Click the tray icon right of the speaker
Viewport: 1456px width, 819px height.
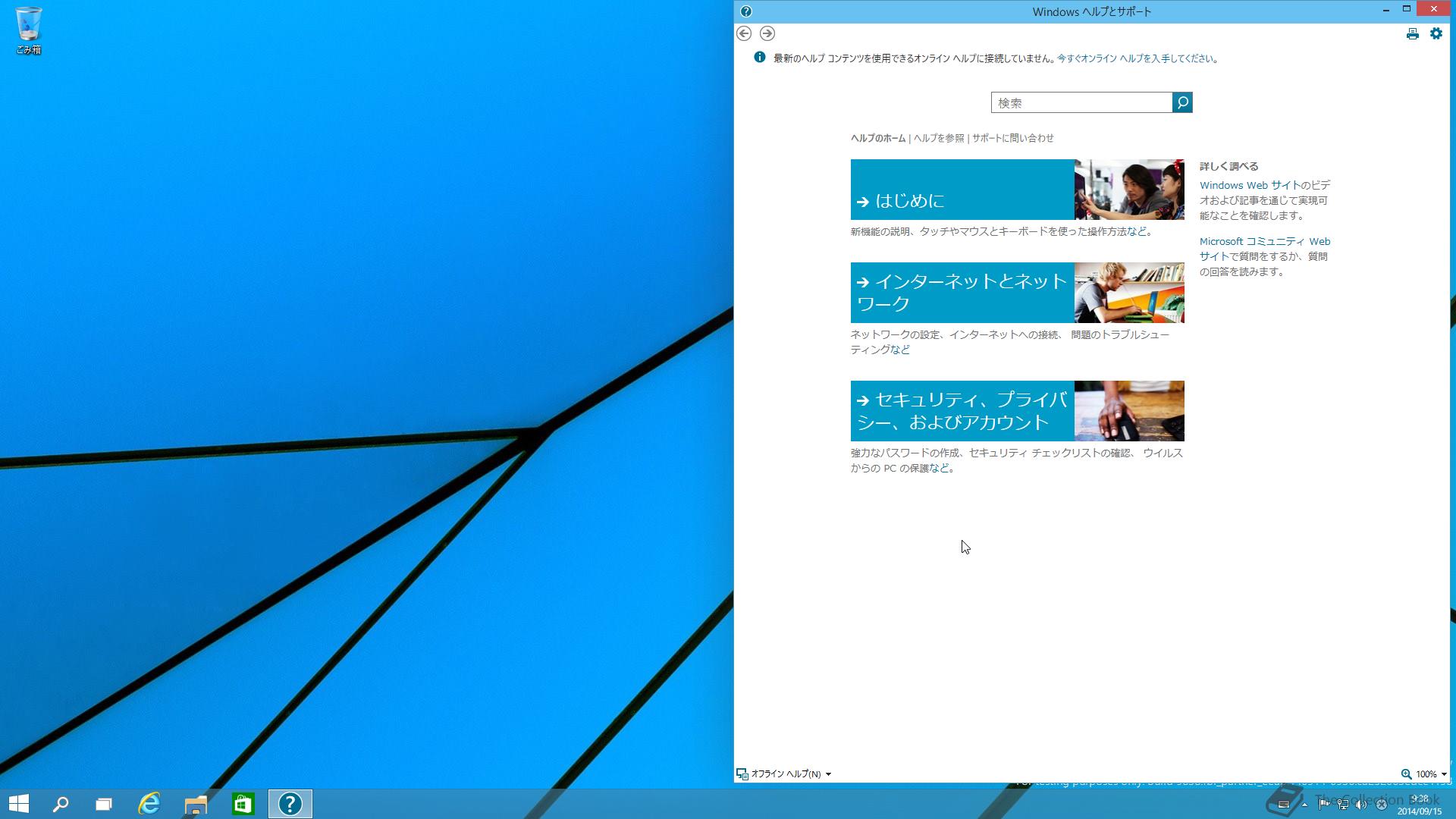click(x=1382, y=805)
